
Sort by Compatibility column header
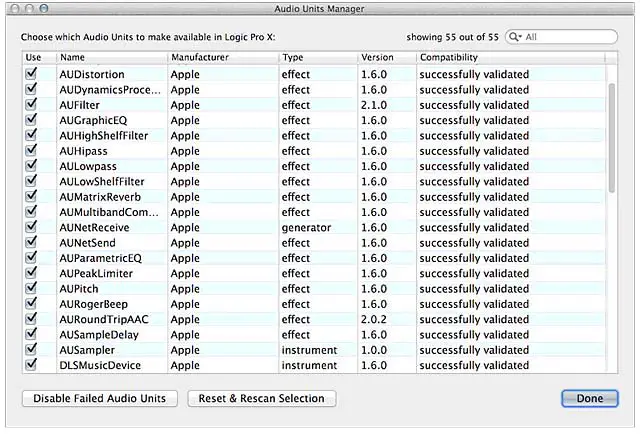coord(511,58)
